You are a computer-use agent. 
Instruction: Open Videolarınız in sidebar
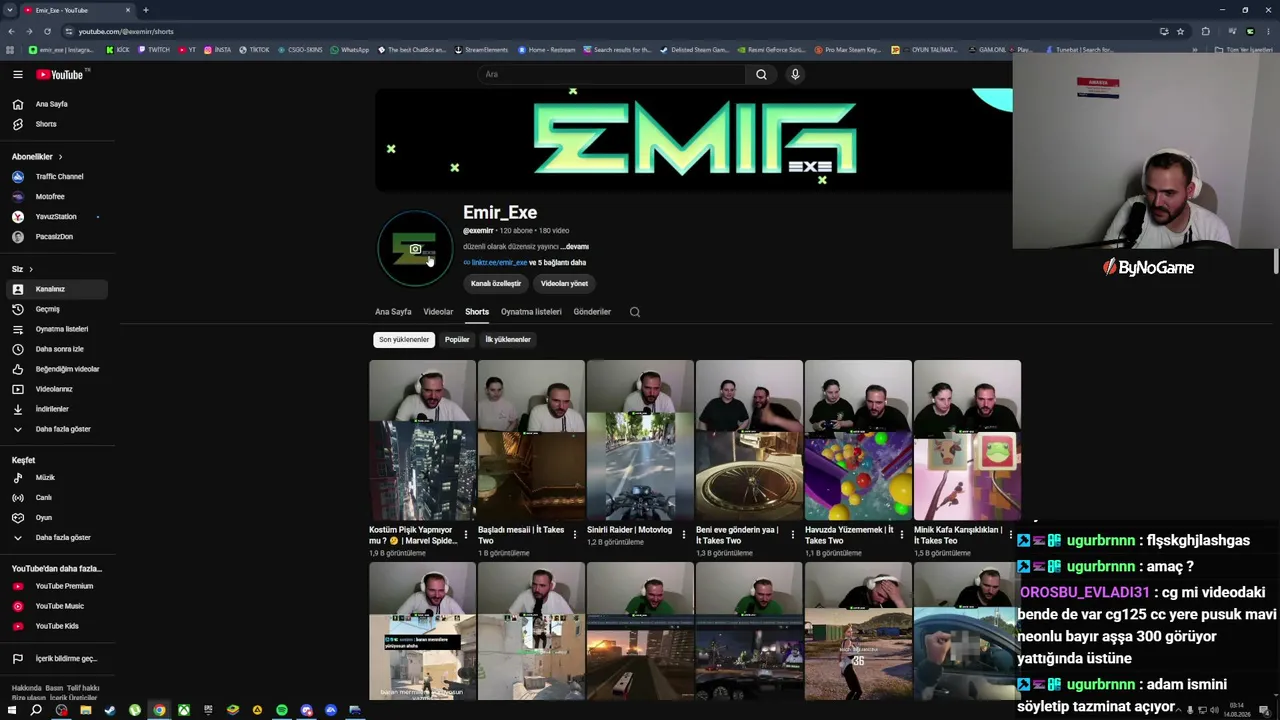pos(57,389)
